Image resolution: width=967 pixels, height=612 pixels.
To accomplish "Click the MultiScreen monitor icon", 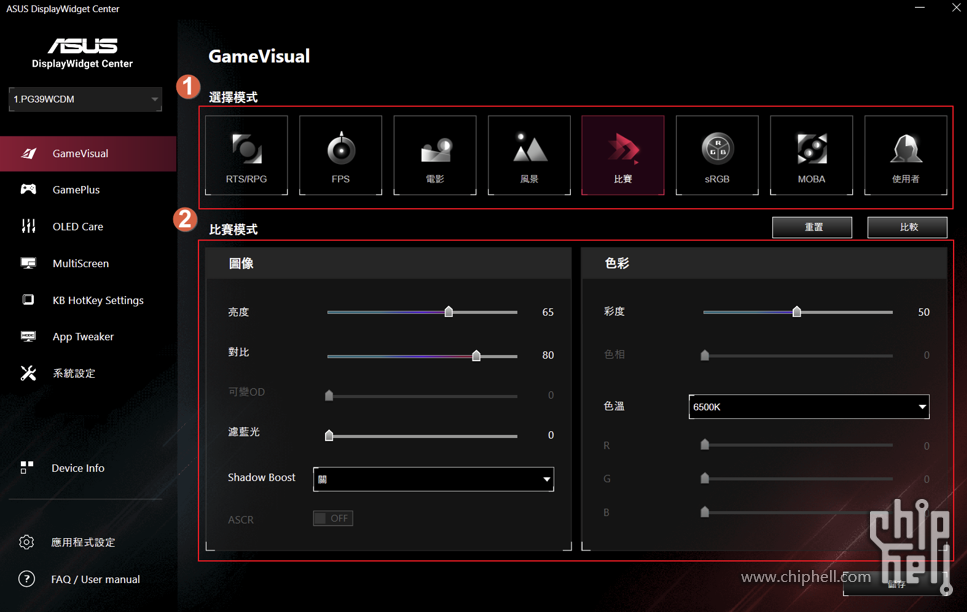I will [x=28, y=263].
